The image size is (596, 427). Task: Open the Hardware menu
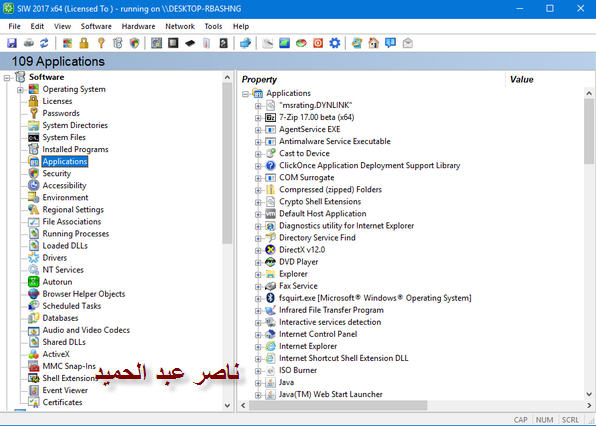[x=138, y=26]
